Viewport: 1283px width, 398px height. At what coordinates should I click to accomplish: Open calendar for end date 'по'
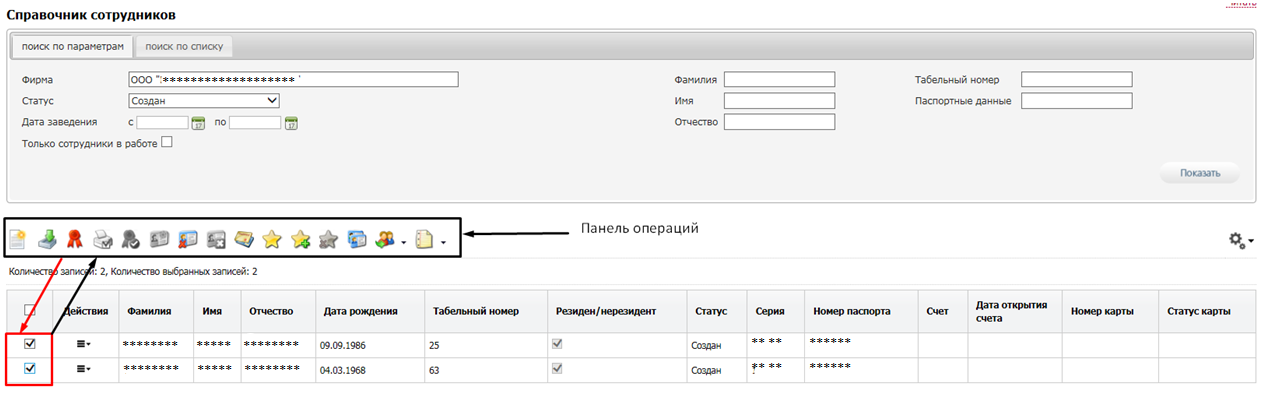coord(291,124)
